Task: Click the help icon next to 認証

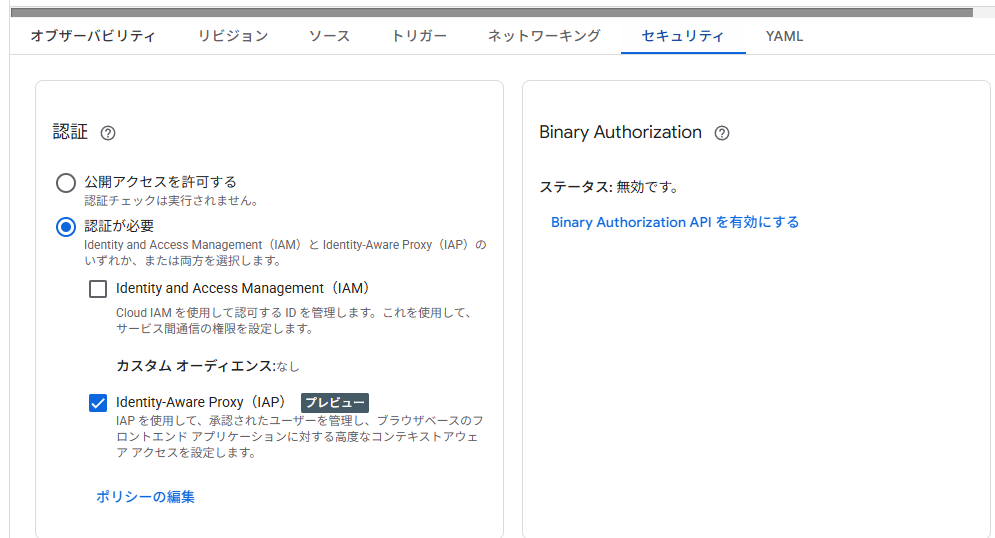Action: 109,133
